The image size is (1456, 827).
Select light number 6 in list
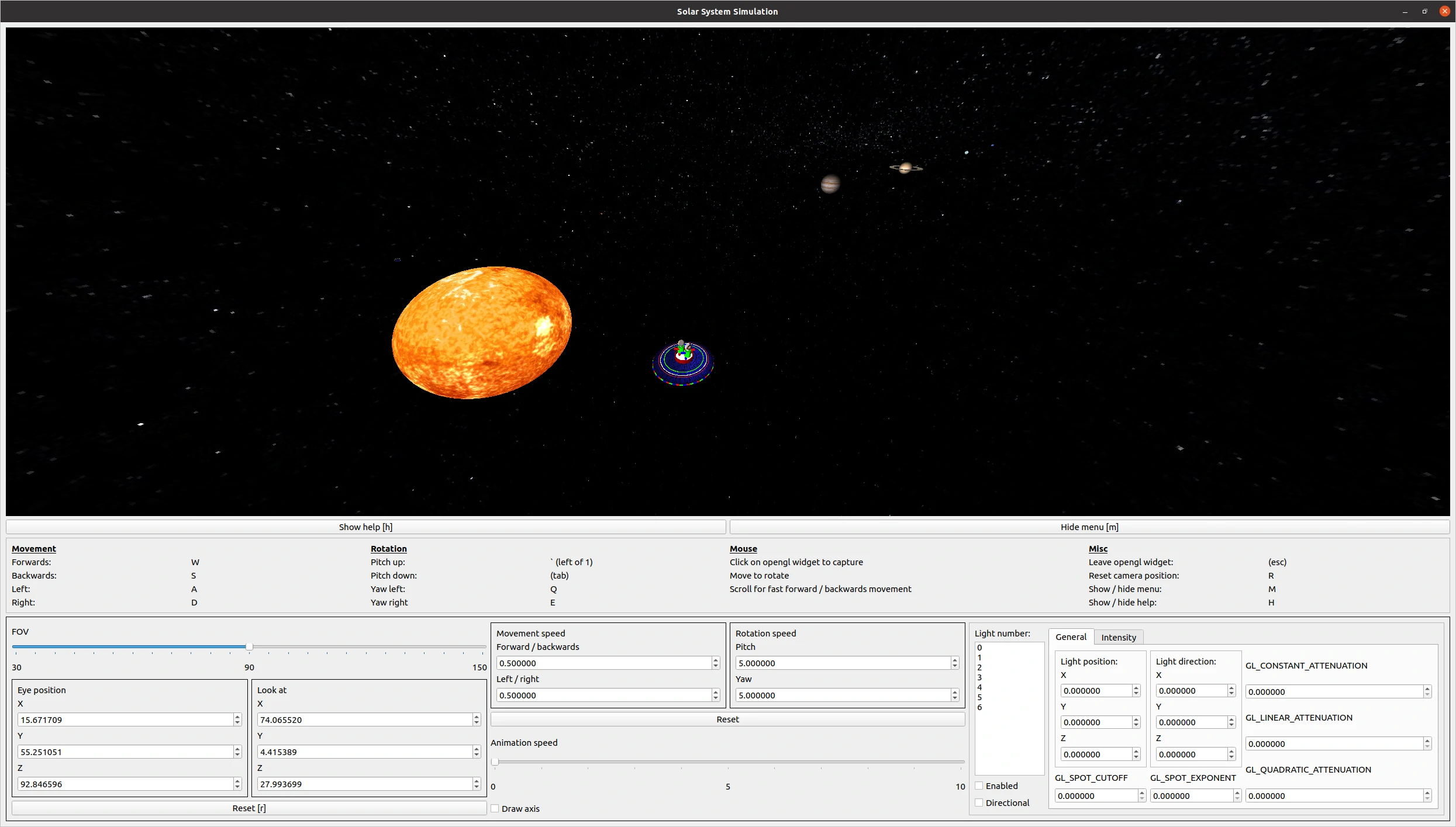click(1009, 707)
